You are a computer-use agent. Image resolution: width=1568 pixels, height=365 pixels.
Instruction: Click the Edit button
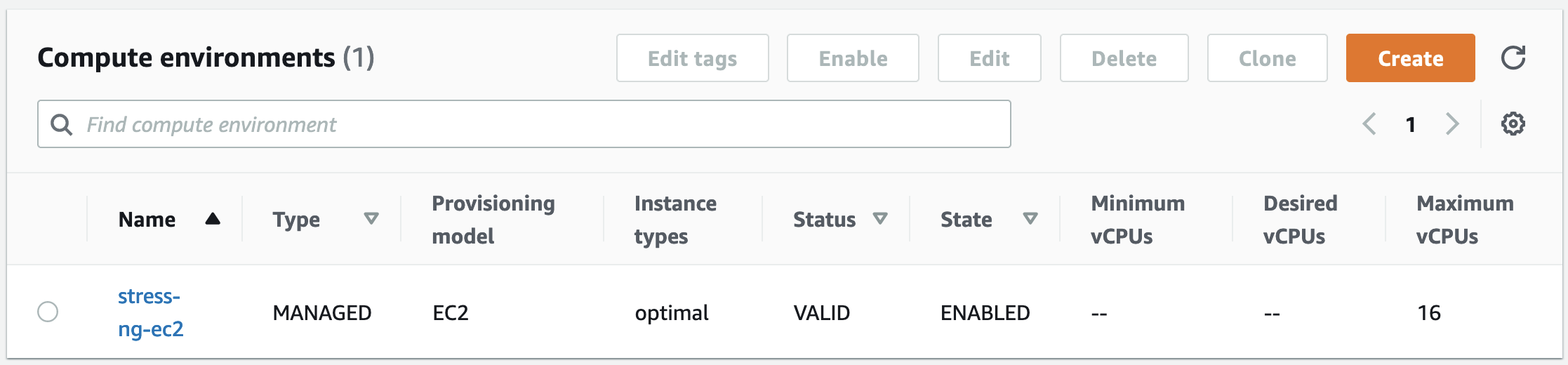(x=989, y=58)
